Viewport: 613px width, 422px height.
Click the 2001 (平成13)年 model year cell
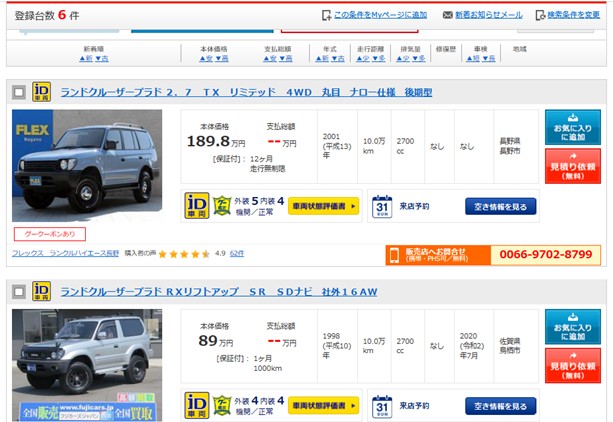337,146
